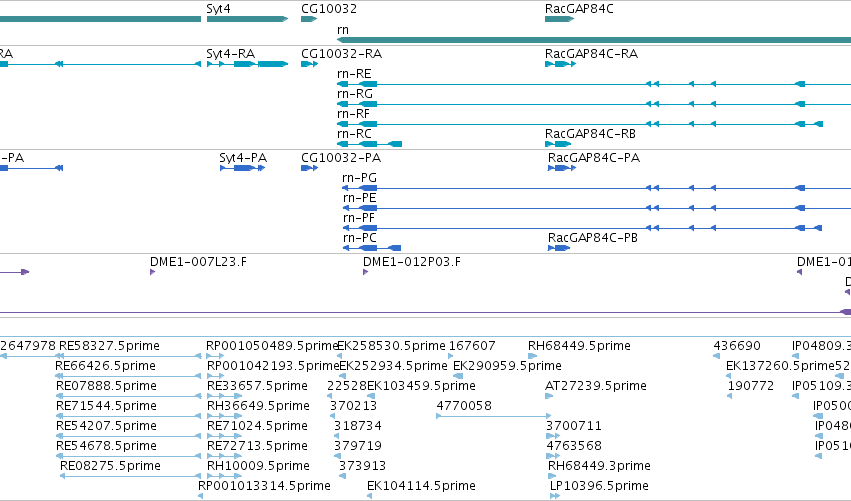
Task: Select the RE54207.5prime EST label
Action: [106, 426]
